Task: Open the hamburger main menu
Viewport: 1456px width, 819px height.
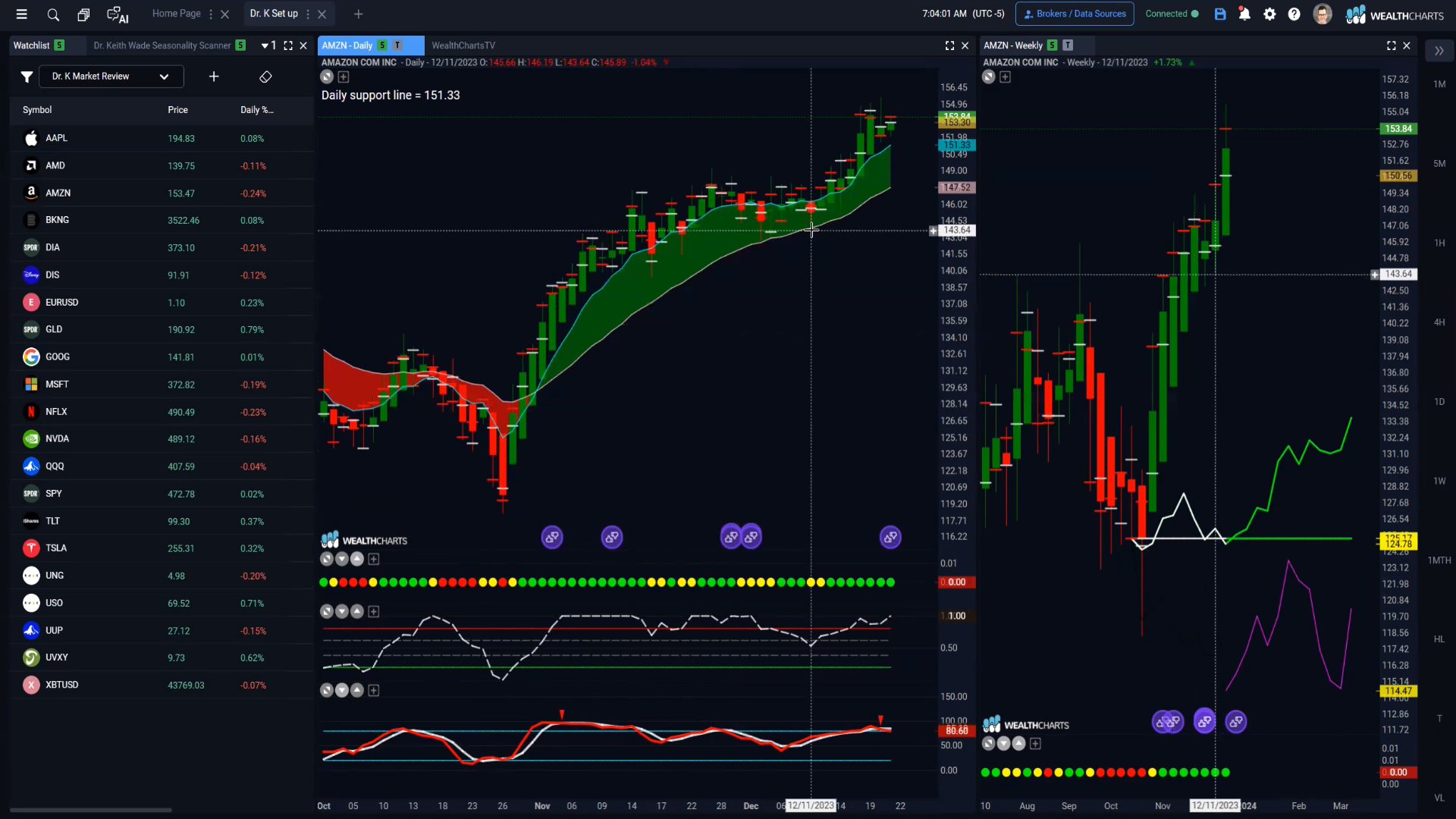Action: [21, 14]
